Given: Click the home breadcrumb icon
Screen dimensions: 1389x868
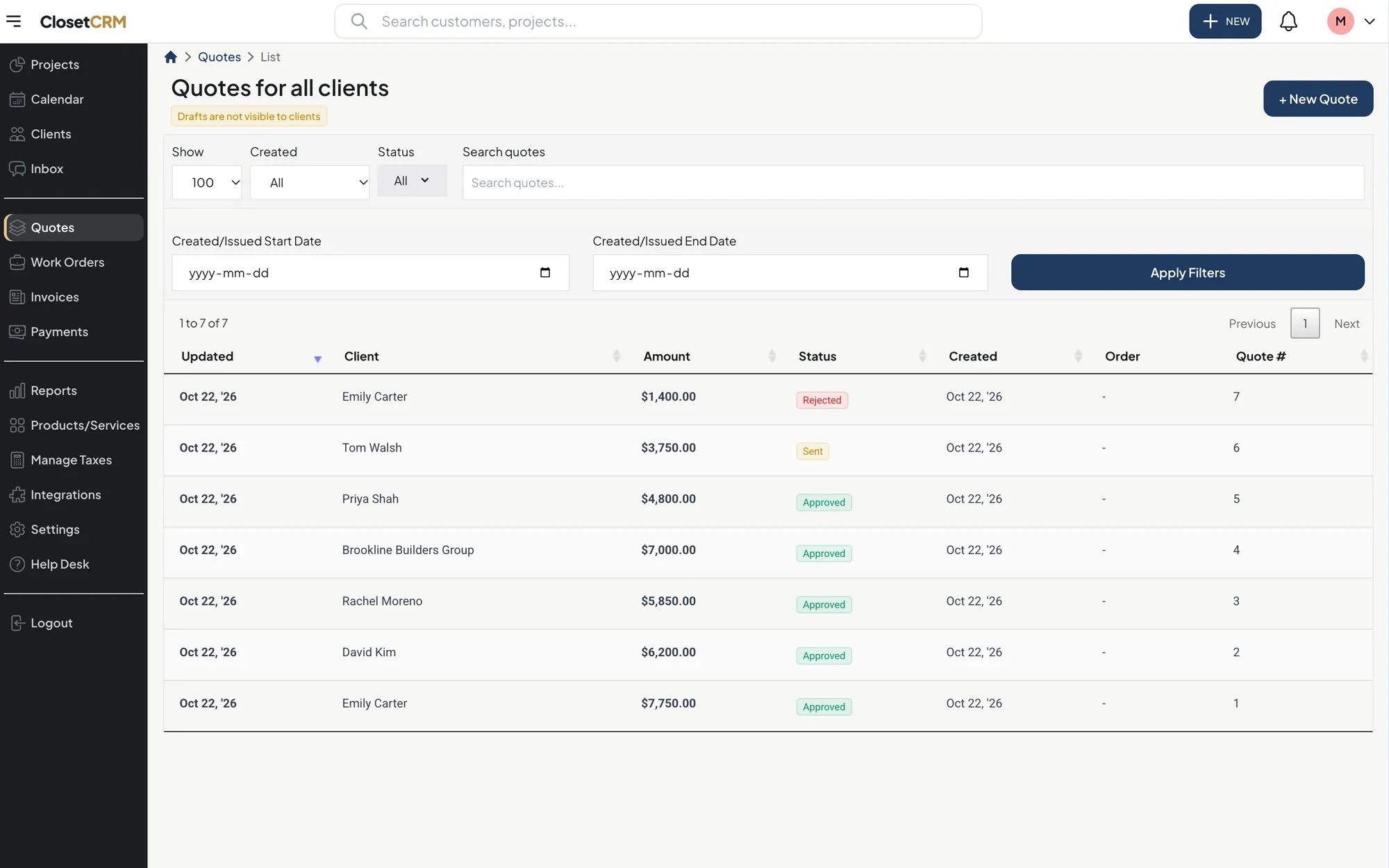Looking at the screenshot, I should 171,57.
